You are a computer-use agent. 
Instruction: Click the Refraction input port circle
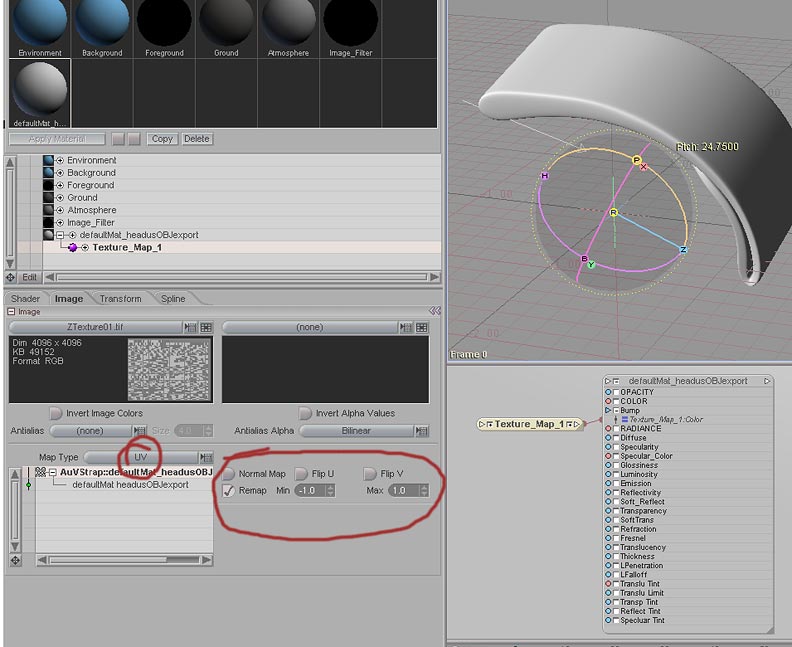click(608, 529)
